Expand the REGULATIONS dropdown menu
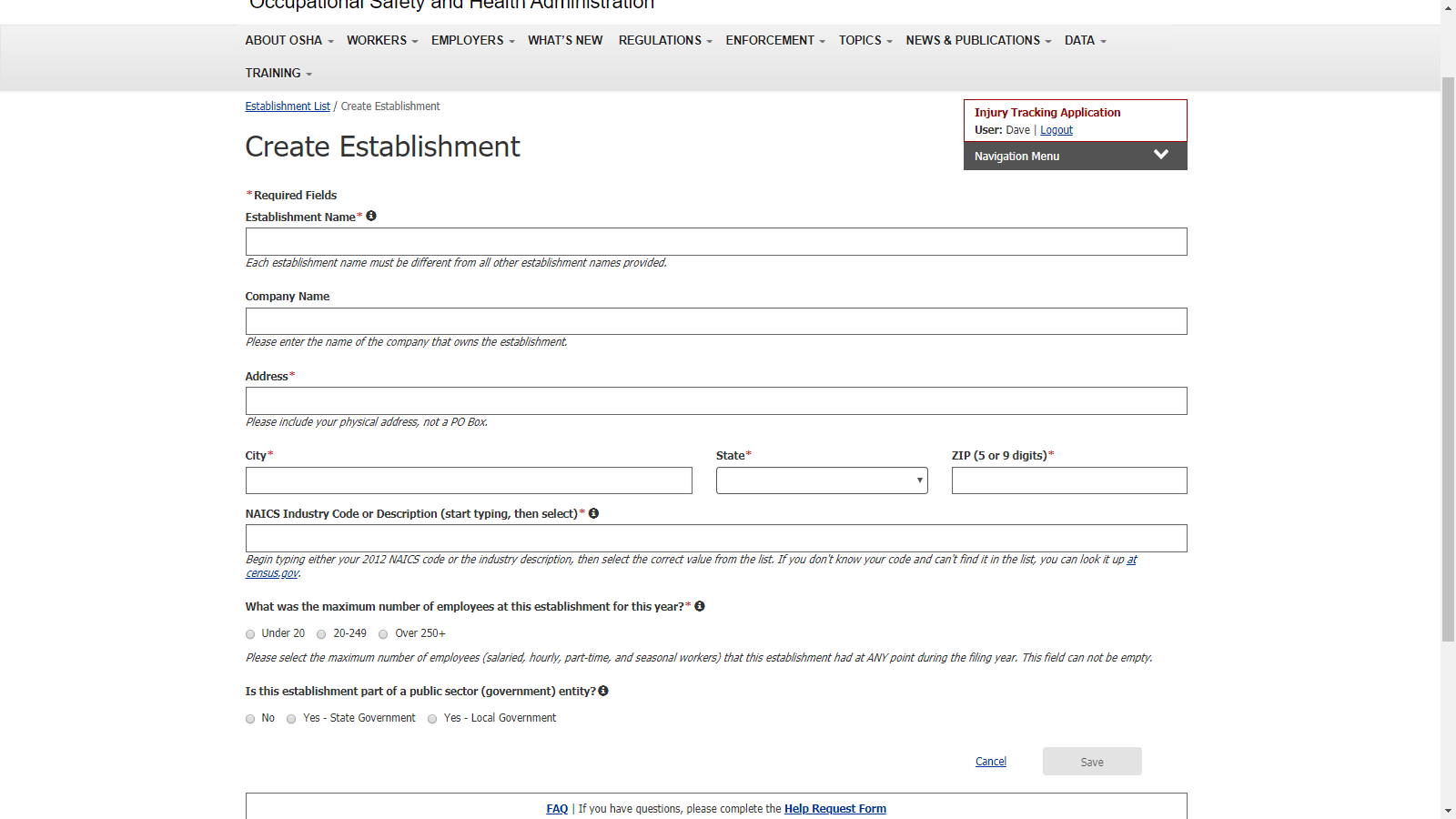 664,40
